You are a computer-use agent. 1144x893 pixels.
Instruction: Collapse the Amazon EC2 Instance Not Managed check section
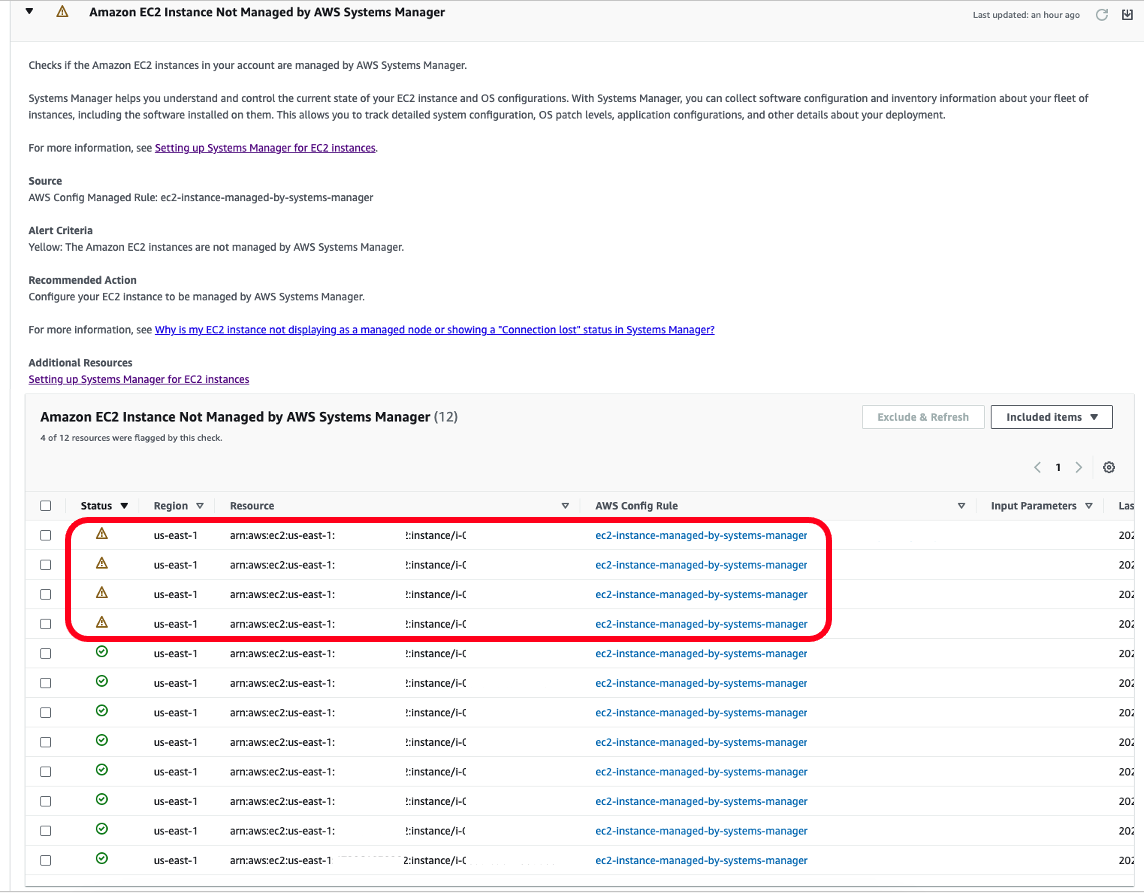[29, 12]
